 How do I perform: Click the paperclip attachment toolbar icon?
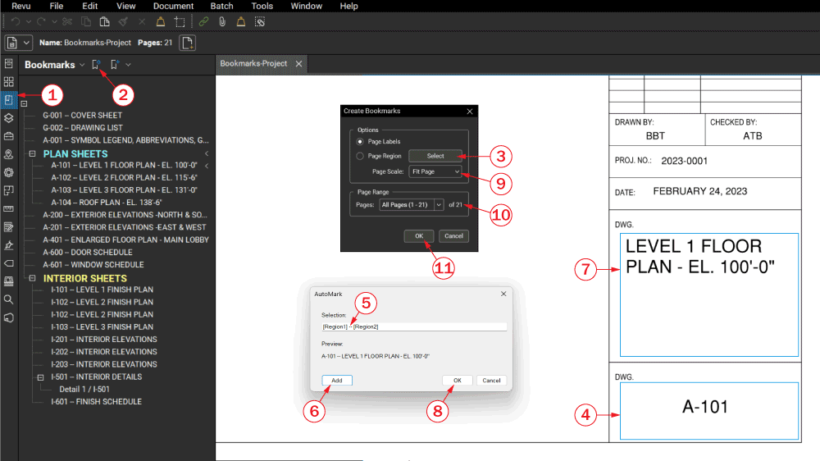point(222,22)
